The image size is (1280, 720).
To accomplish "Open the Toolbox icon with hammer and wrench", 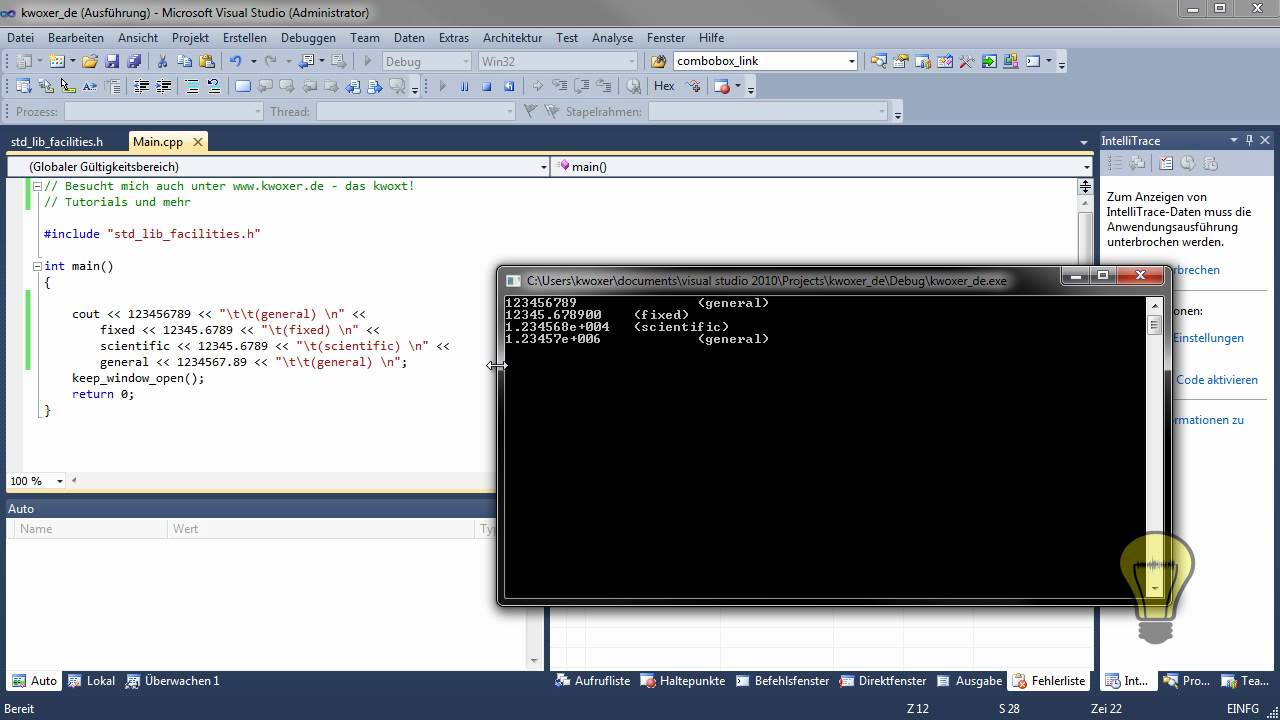I will tap(967, 61).
